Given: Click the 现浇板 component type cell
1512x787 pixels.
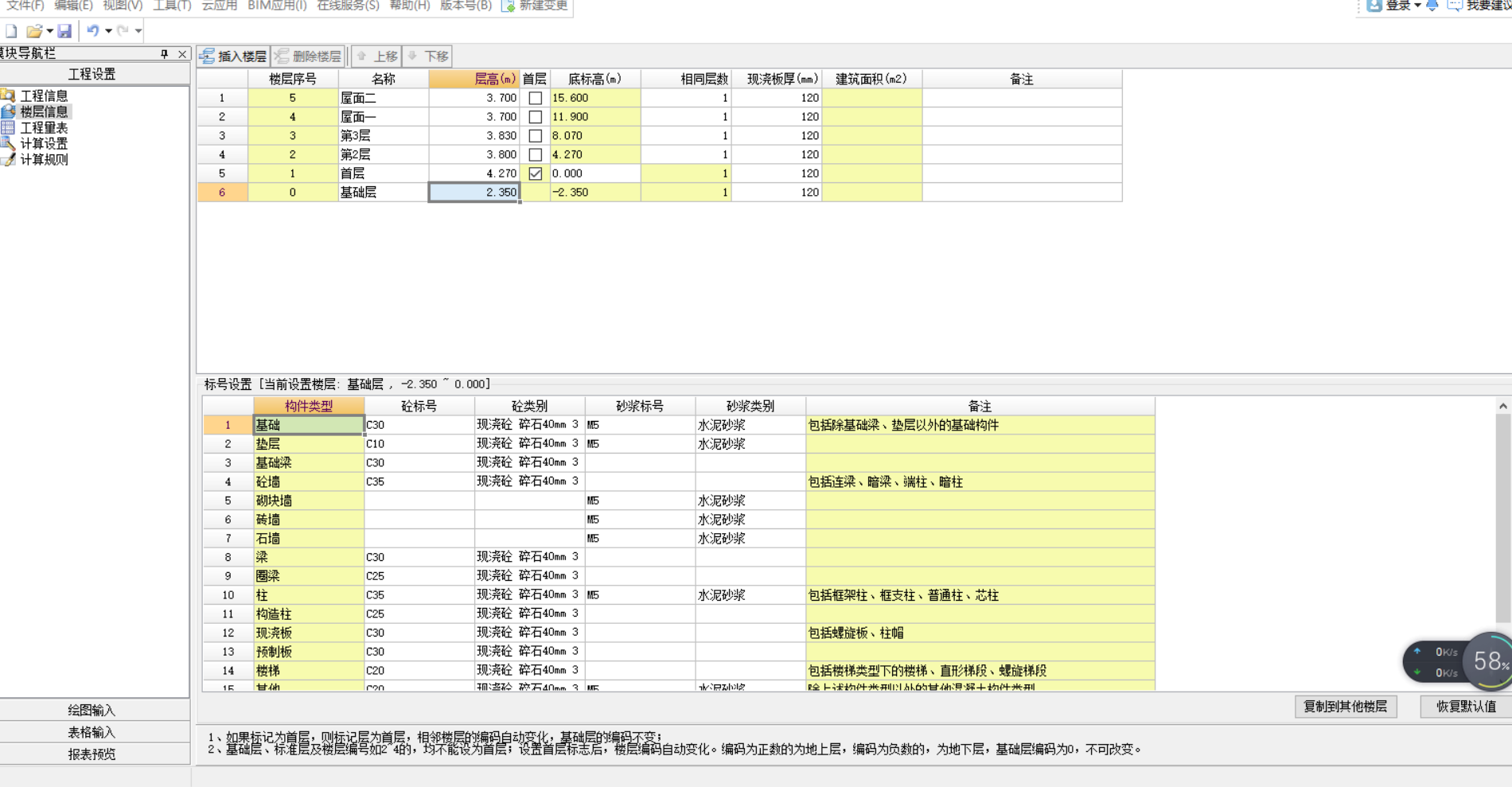Looking at the screenshot, I should (x=309, y=633).
